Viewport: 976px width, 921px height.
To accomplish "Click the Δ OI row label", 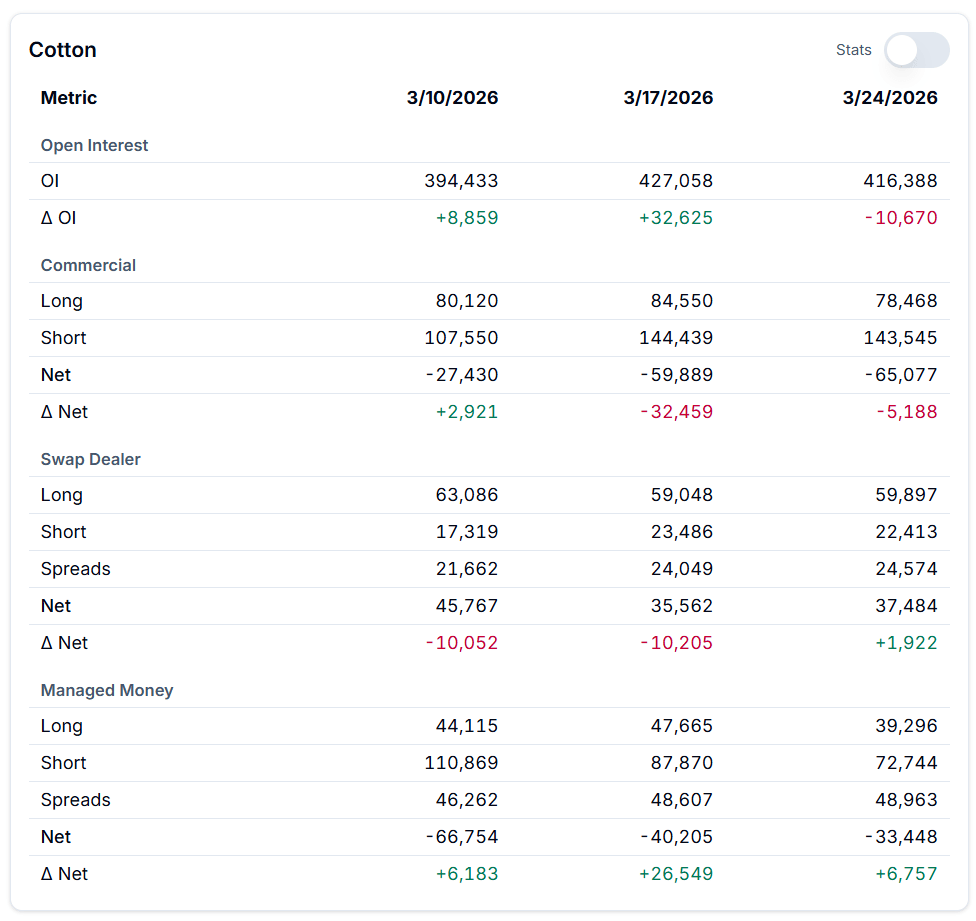I will (x=58, y=218).
